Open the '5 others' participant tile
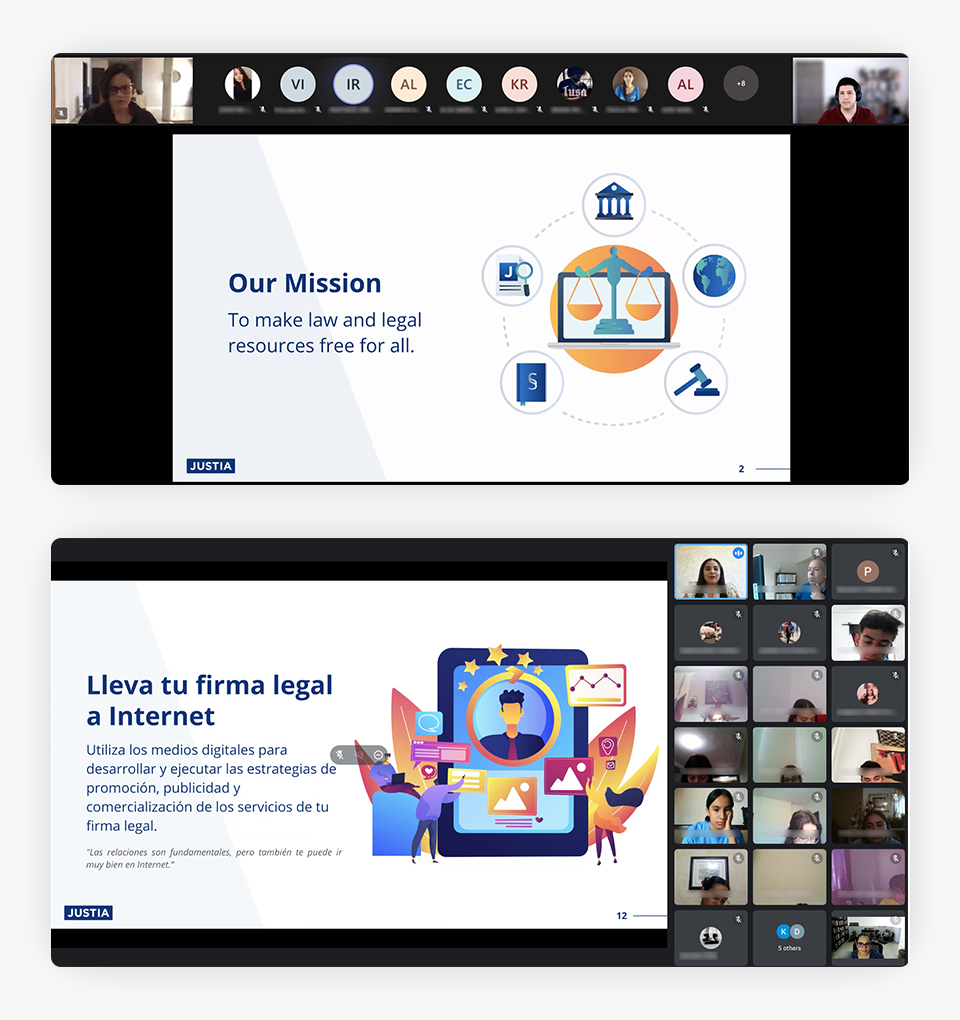The width and height of the screenshot is (960, 1020). click(x=790, y=937)
